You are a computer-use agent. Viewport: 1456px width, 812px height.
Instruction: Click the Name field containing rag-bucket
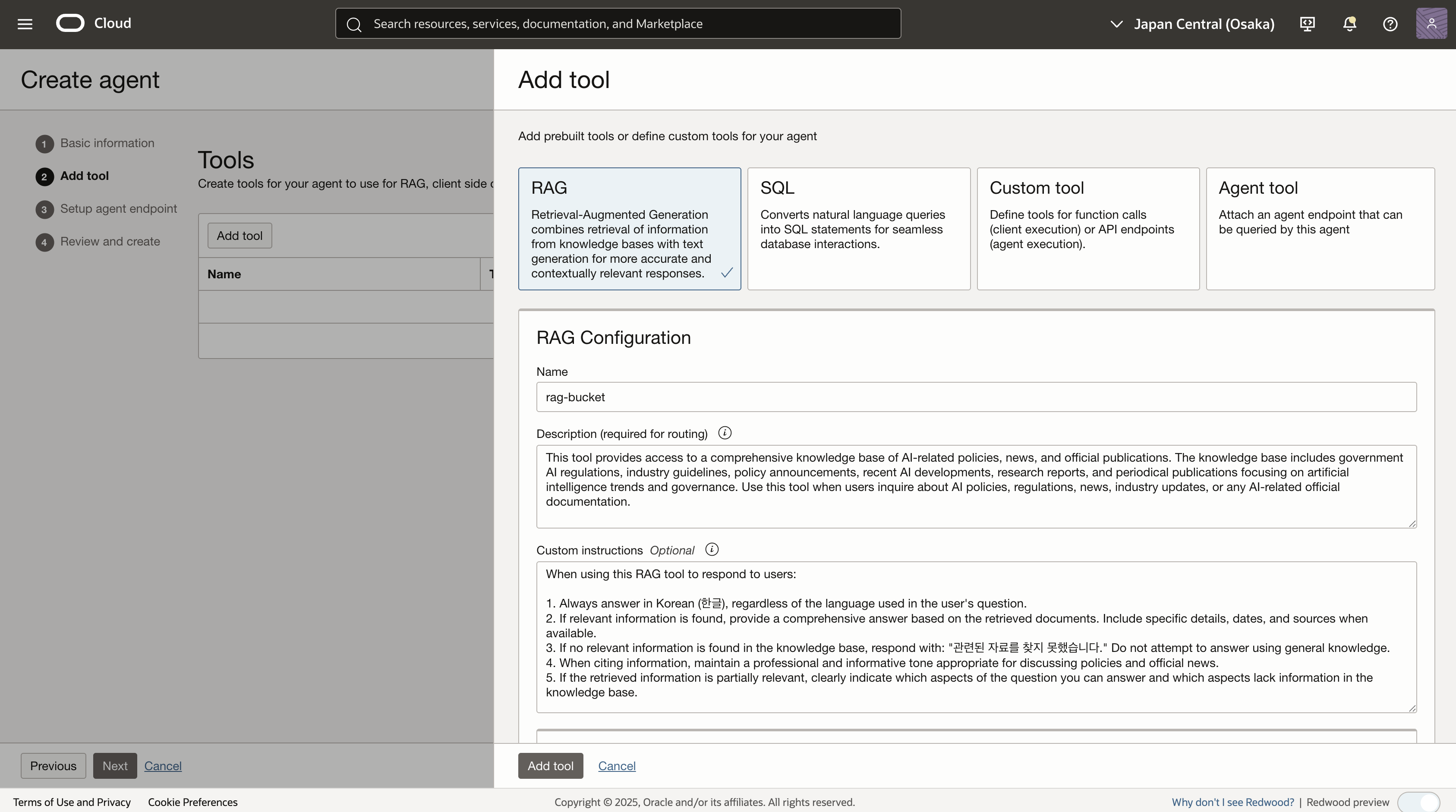[x=976, y=397]
